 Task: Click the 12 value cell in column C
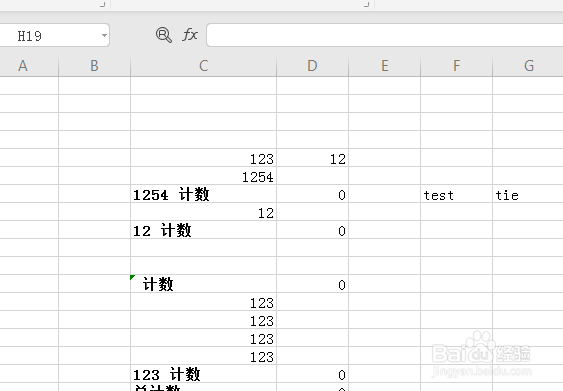204,212
